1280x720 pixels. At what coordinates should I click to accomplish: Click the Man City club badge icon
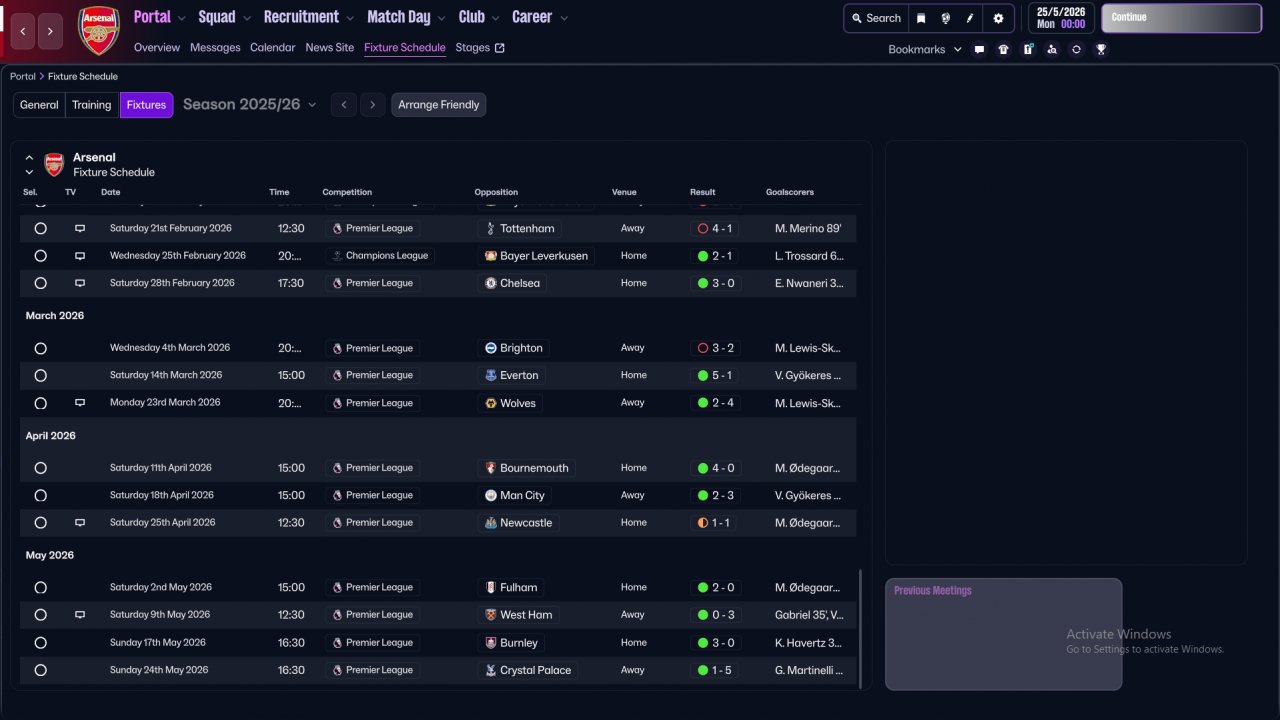tap(490, 495)
